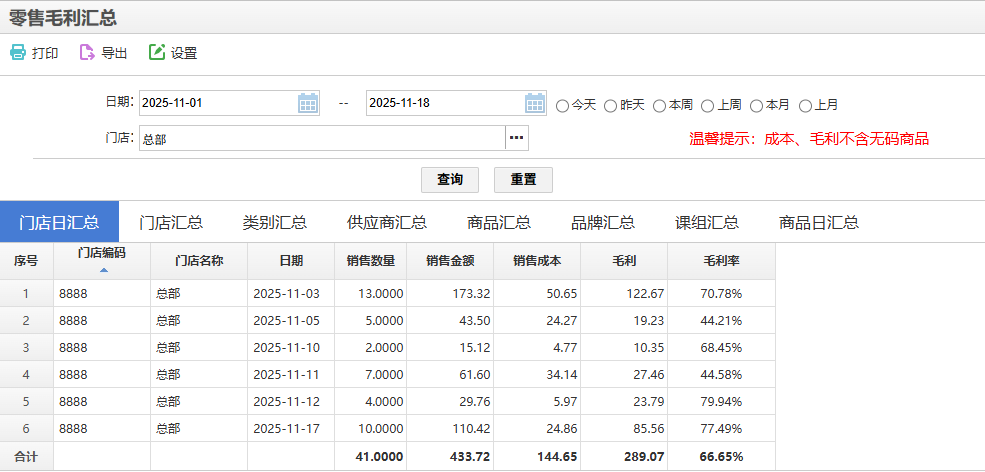Click the 门店 store input field
Image resolution: width=985 pixels, height=472 pixels.
[321, 138]
